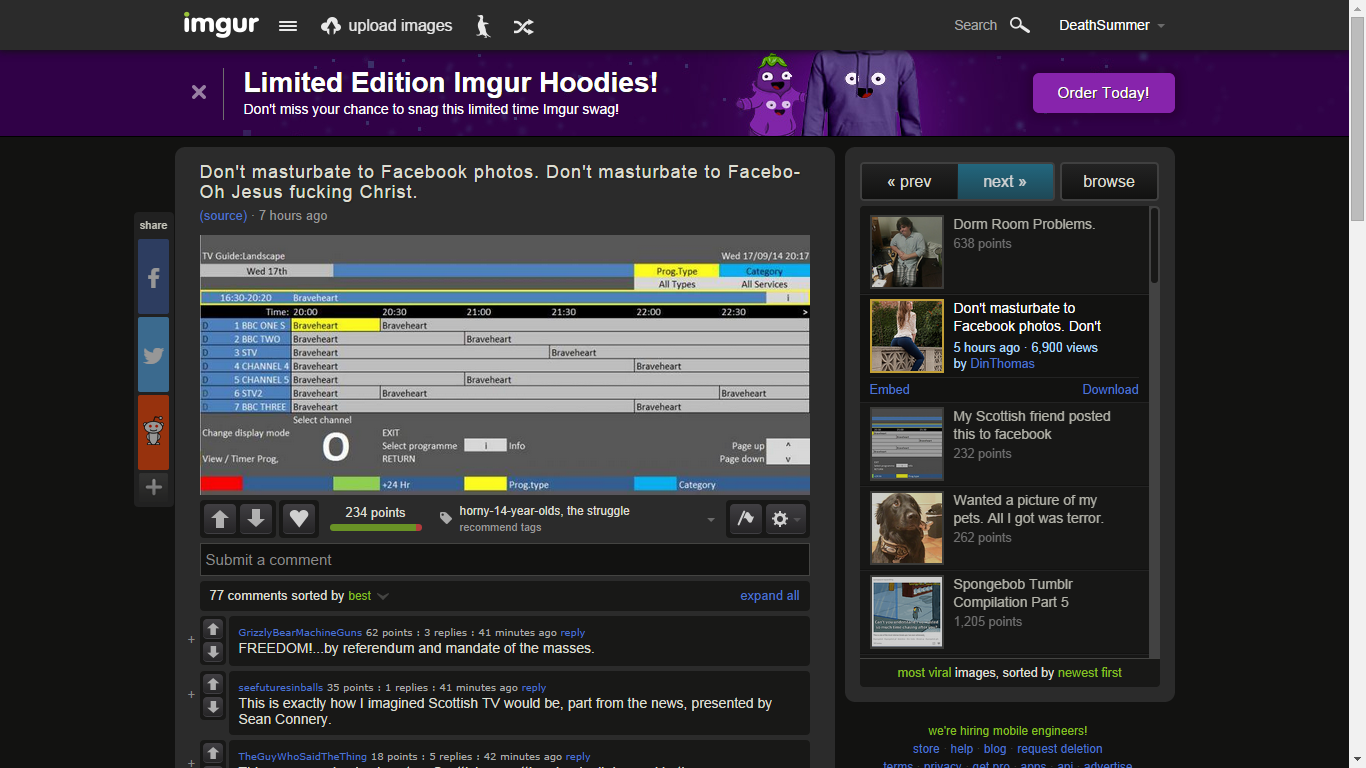This screenshot has width=1366, height=768.
Task: Click the expand all comments link
Action: tap(769, 596)
